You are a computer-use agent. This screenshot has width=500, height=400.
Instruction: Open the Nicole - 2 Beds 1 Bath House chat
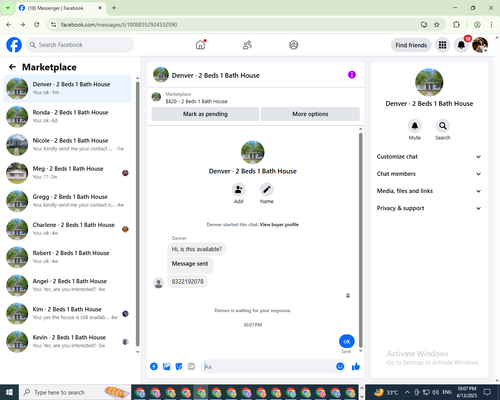click(68, 145)
